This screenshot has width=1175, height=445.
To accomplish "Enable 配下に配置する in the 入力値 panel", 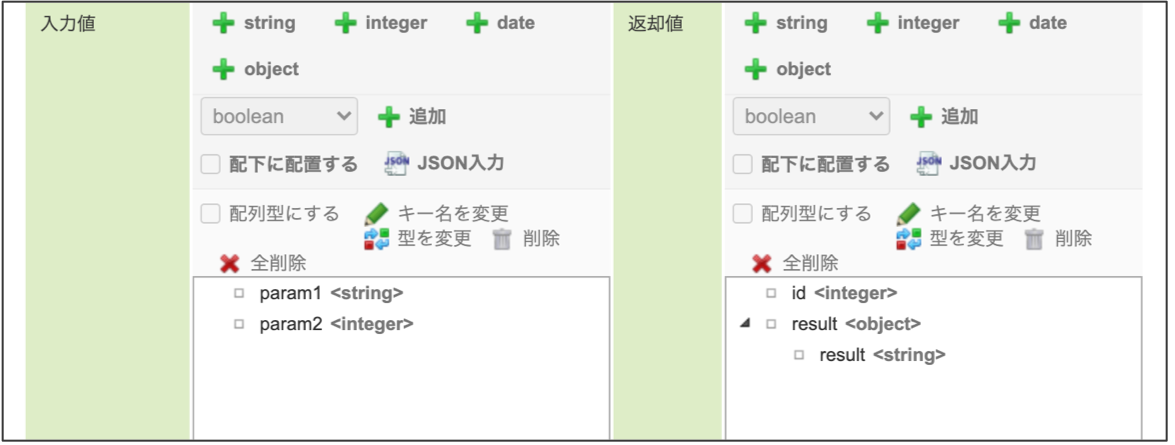I will [211, 165].
